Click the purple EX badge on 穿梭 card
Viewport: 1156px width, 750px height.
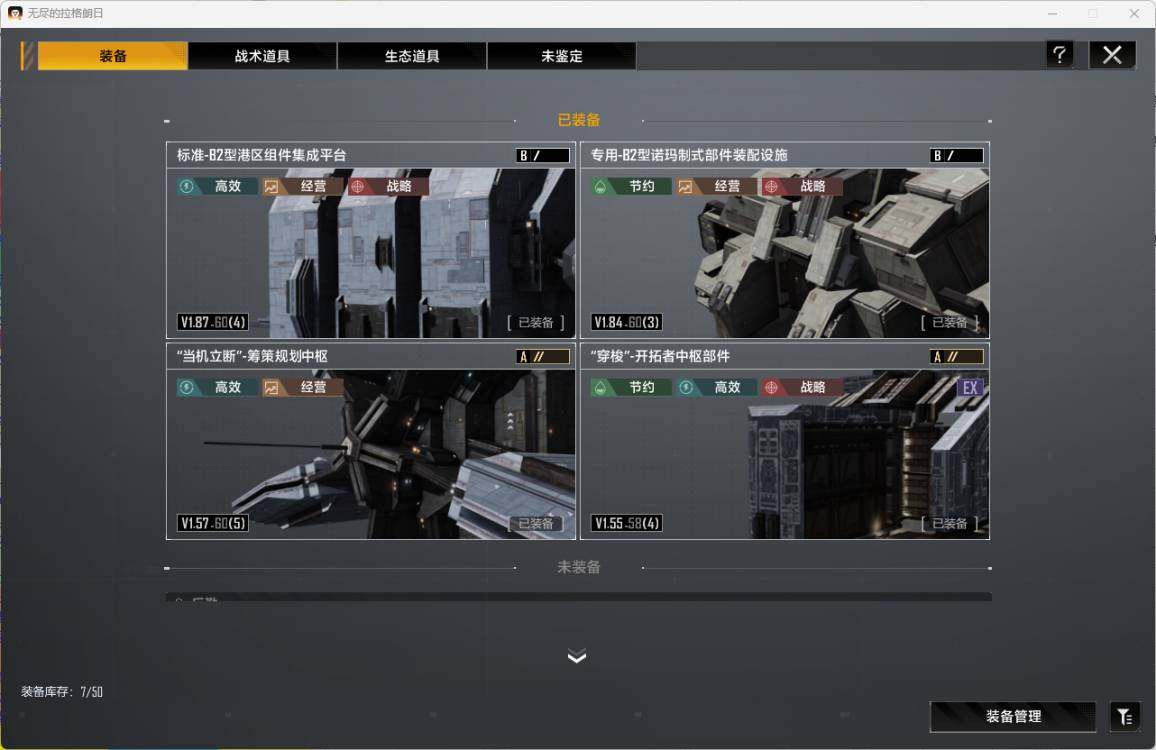[x=970, y=388]
